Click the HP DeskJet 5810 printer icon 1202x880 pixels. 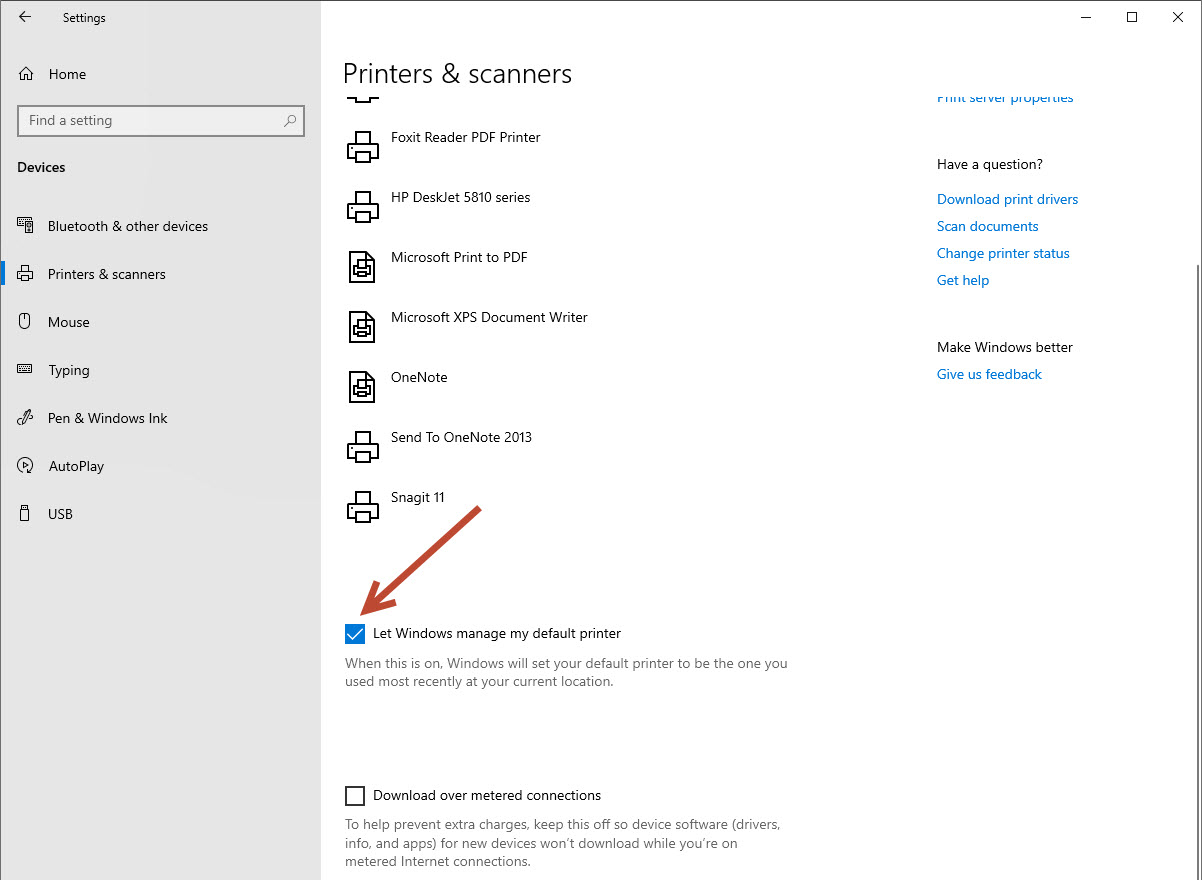(362, 208)
